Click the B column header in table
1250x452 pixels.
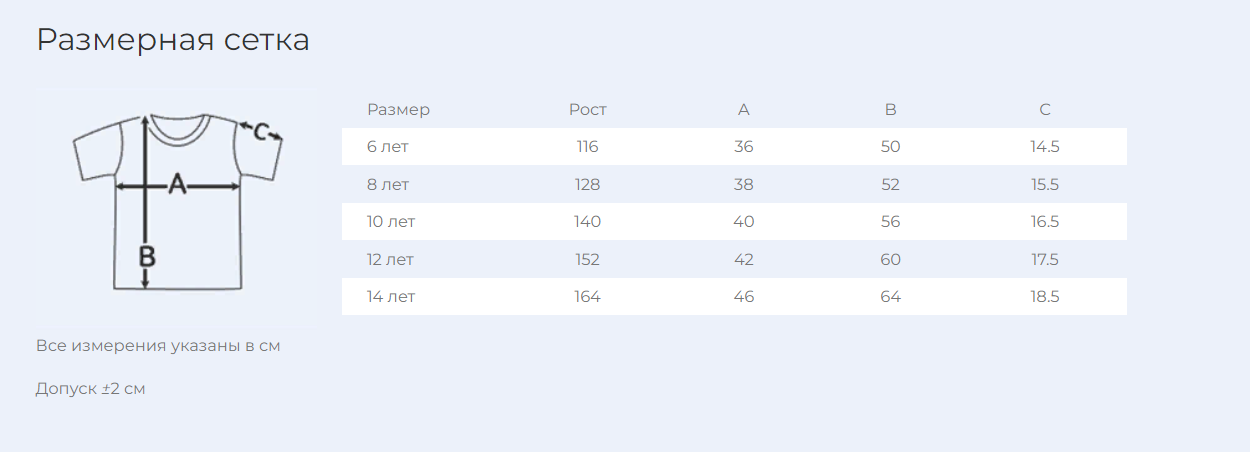(x=890, y=110)
